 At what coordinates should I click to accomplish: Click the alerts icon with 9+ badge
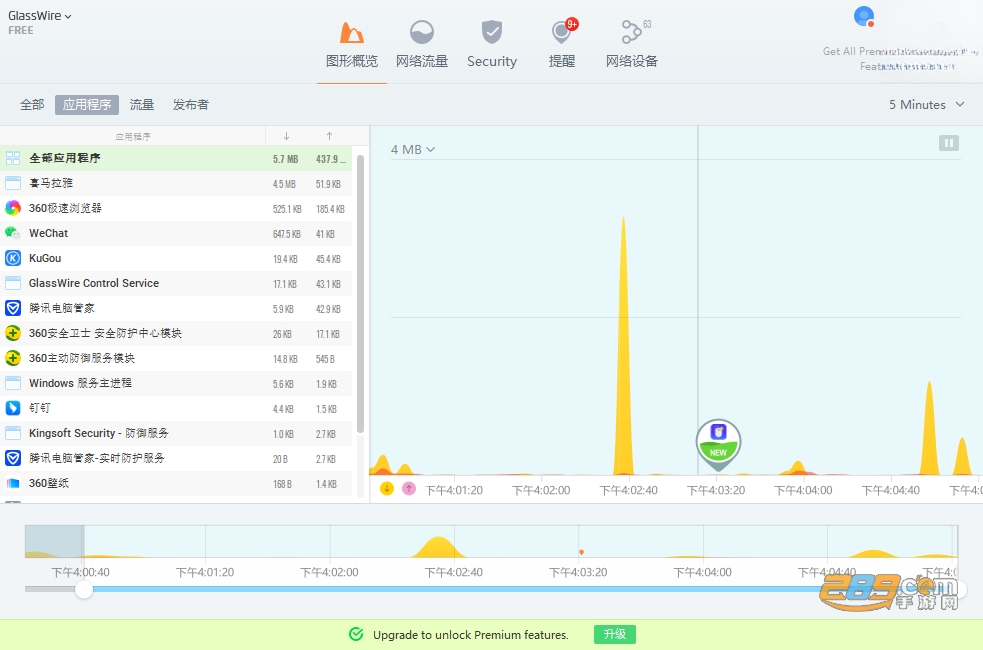point(563,31)
